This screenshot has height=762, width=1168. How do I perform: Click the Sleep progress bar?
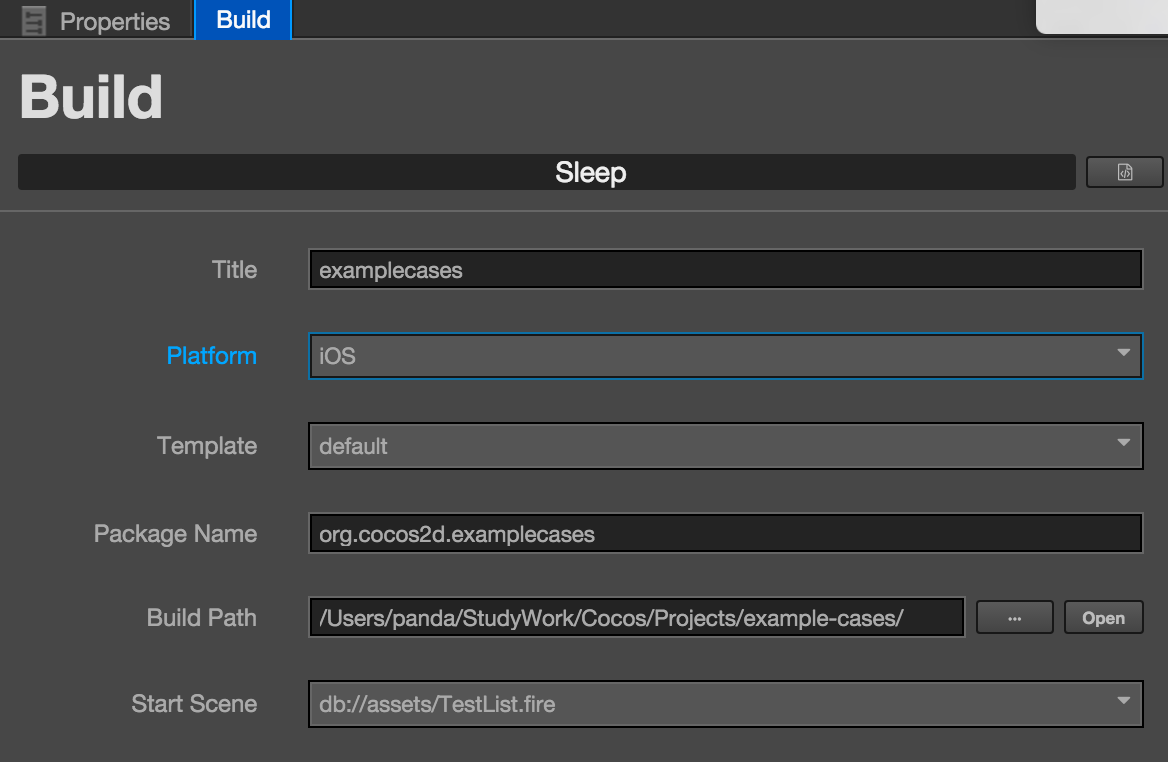(x=546, y=172)
